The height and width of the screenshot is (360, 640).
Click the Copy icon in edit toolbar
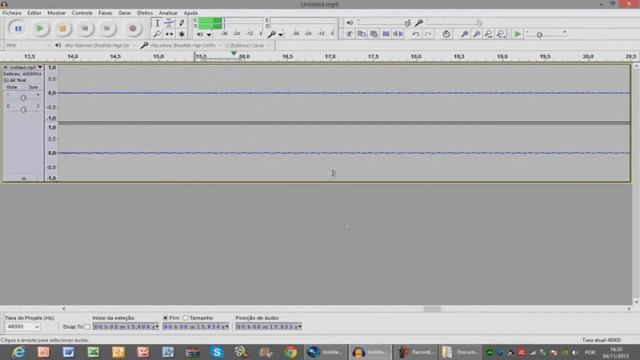pos(362,34)
